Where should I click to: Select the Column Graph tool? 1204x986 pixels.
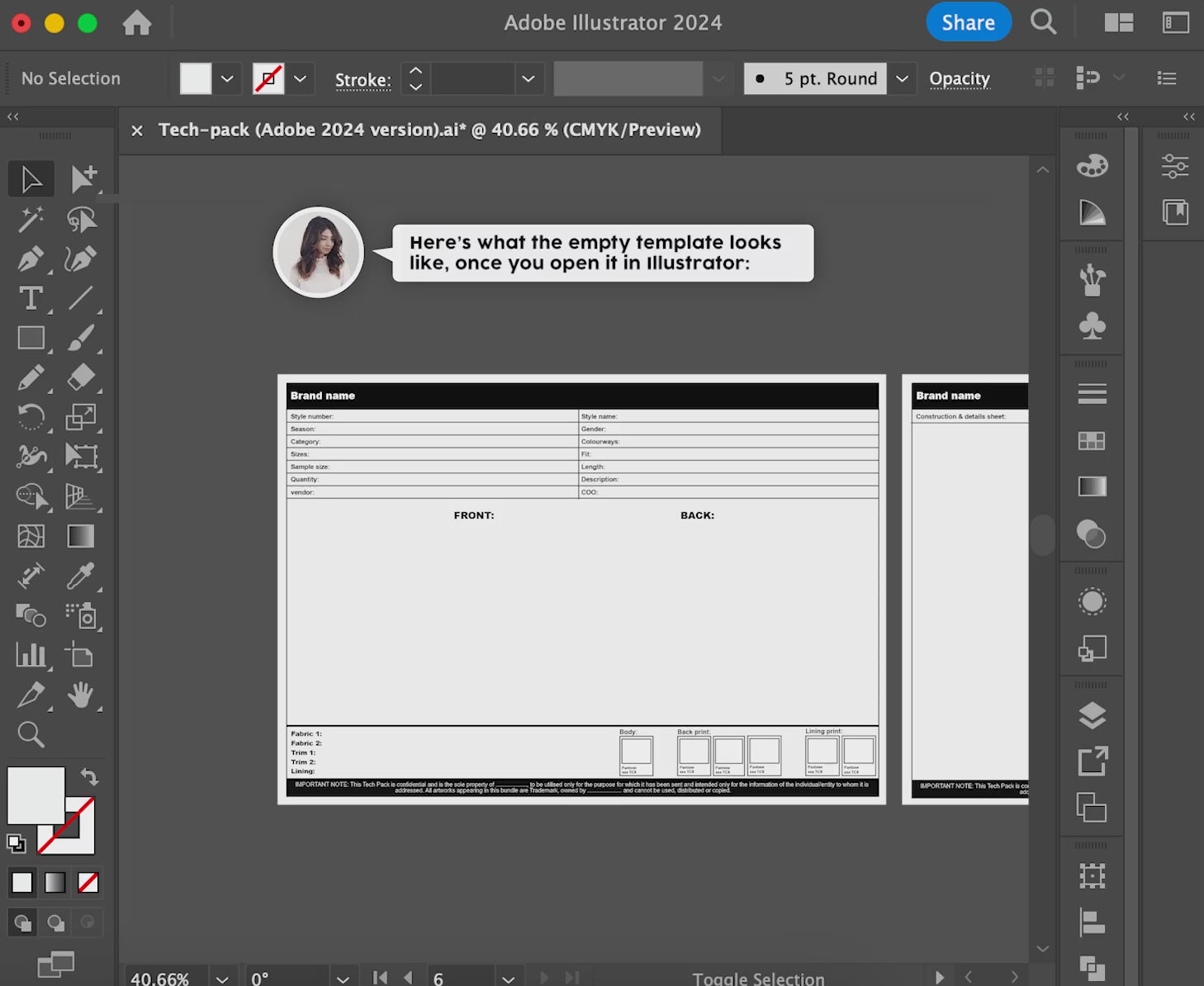(x=31, y=656)
